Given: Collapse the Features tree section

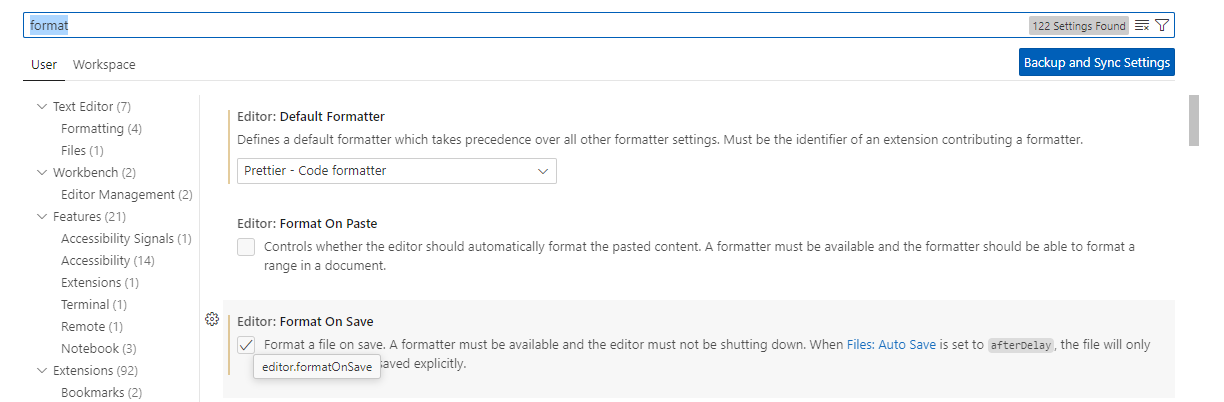Looking at the screenshot, I should click(x=42, y=217).
